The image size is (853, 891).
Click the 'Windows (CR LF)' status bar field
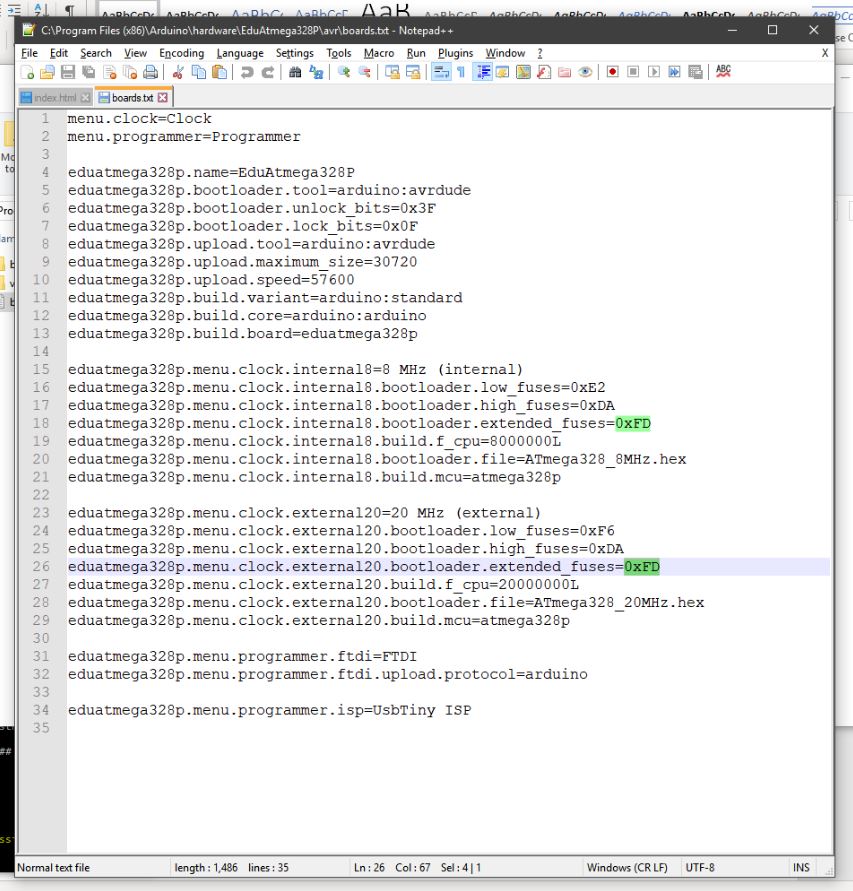click(x=627, y=868)
